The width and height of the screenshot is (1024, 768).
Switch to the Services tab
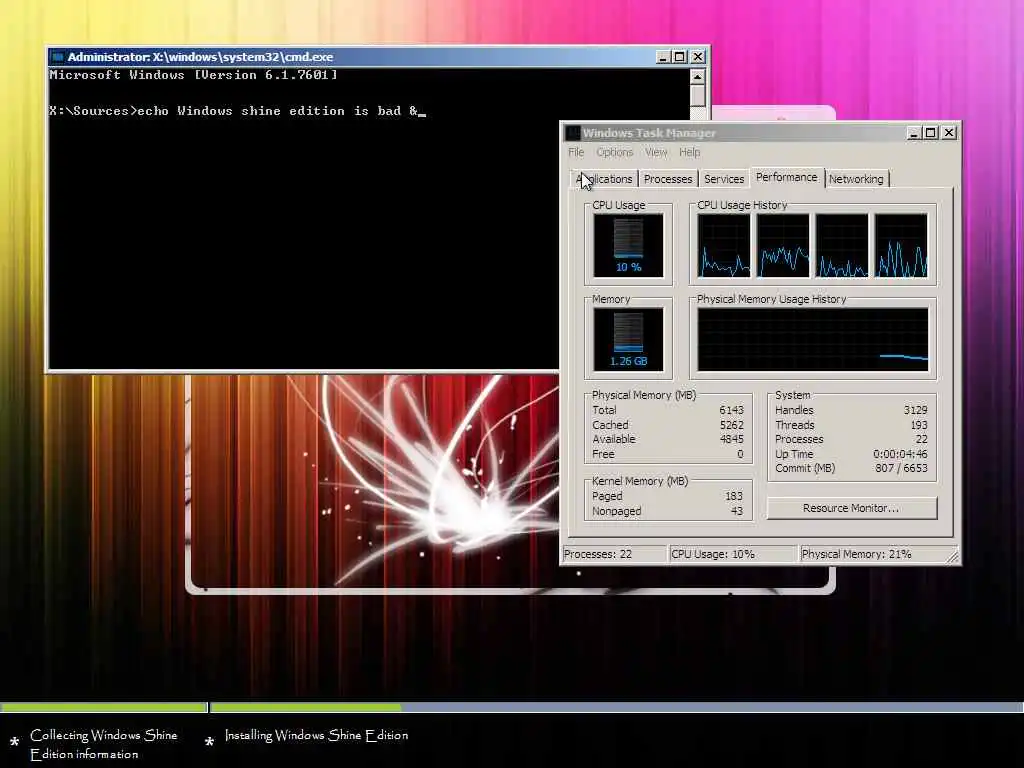tap(724, 179)
